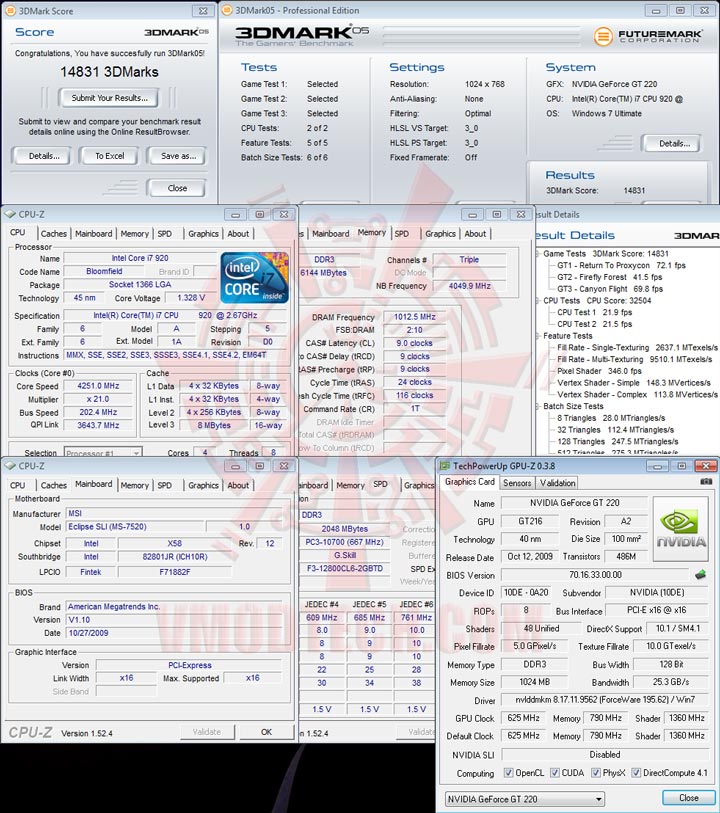Image resolution: width=720 pixels, height=813 pixels.
Task: Click the Intel Core i7 logo in CPU-Z
Action: coord(255,277)
